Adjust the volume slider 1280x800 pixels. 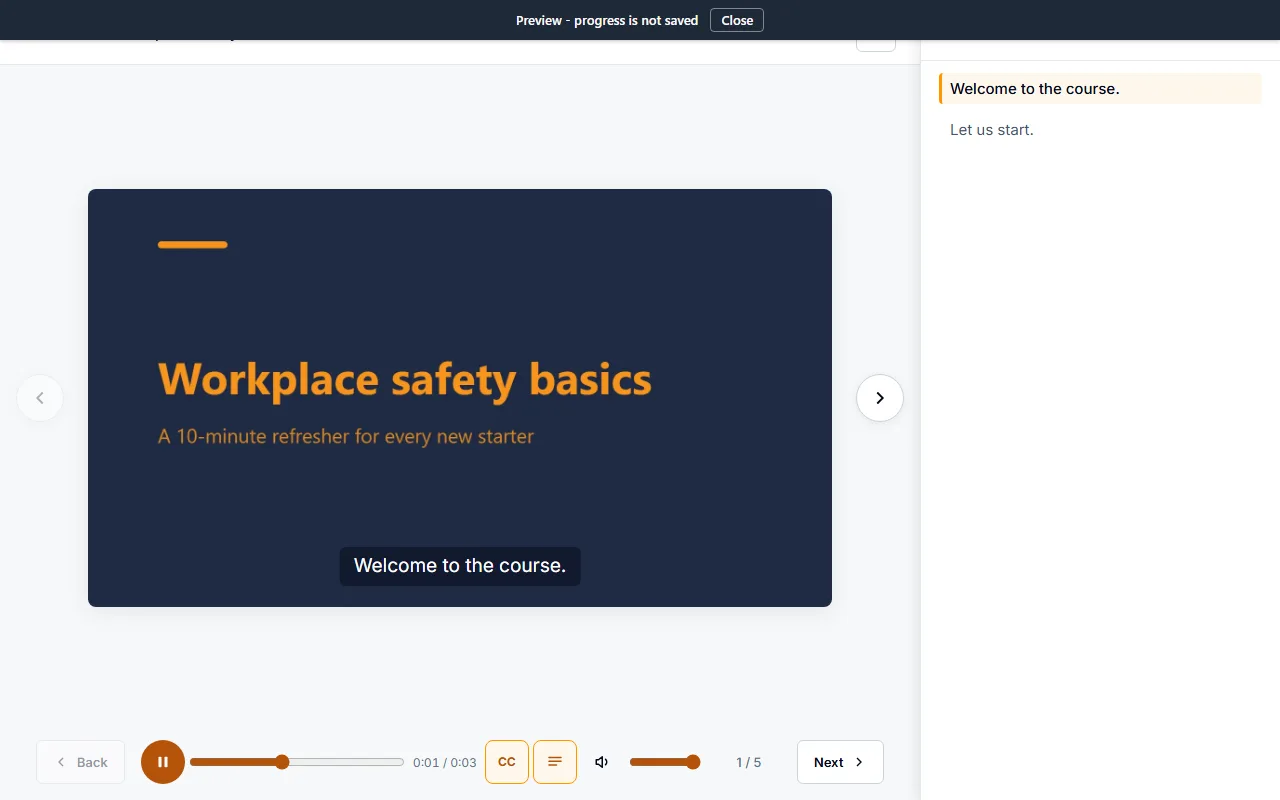tap(665, 762)
